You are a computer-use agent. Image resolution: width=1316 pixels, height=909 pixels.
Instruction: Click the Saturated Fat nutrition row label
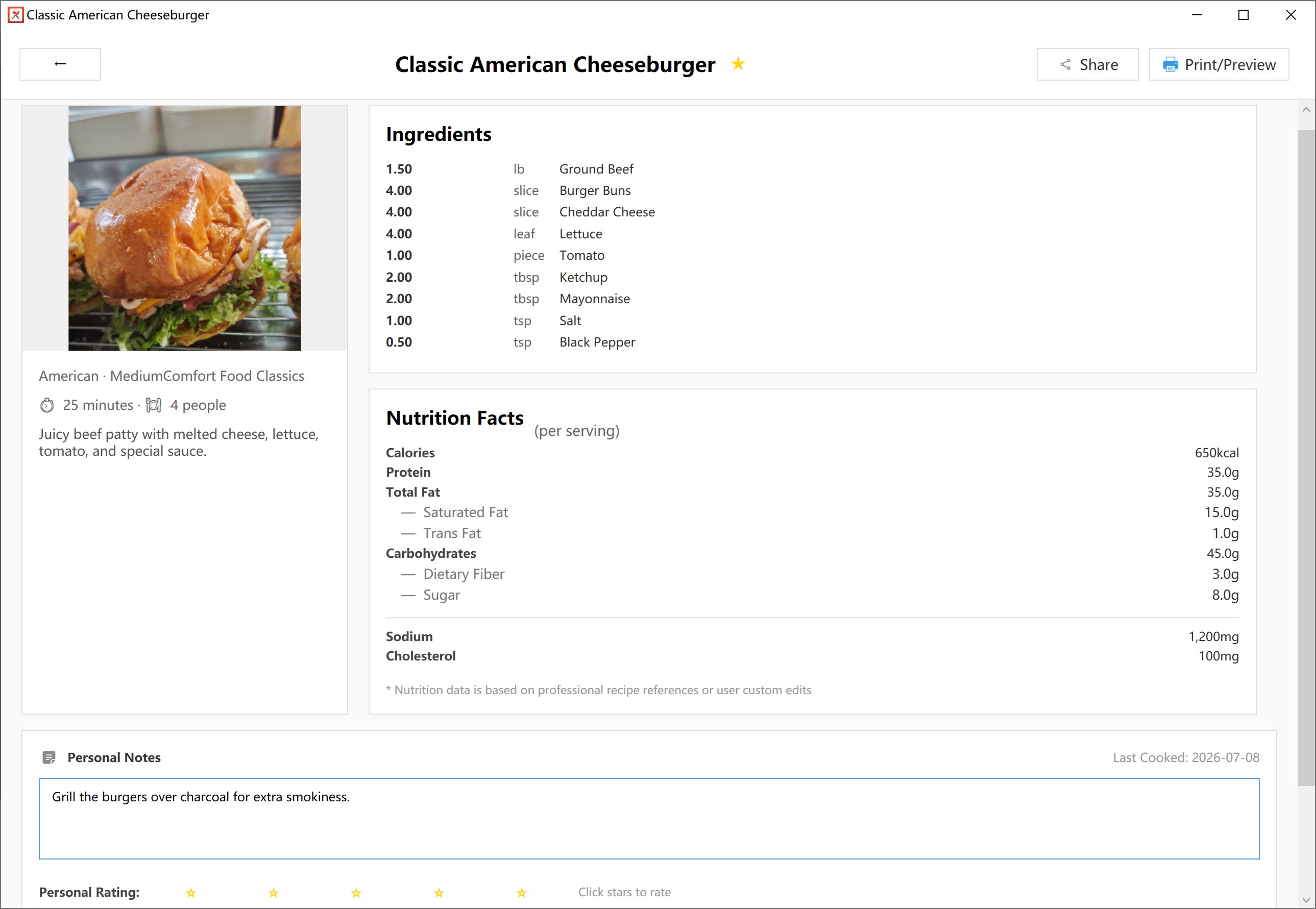(x=466, y=512)
